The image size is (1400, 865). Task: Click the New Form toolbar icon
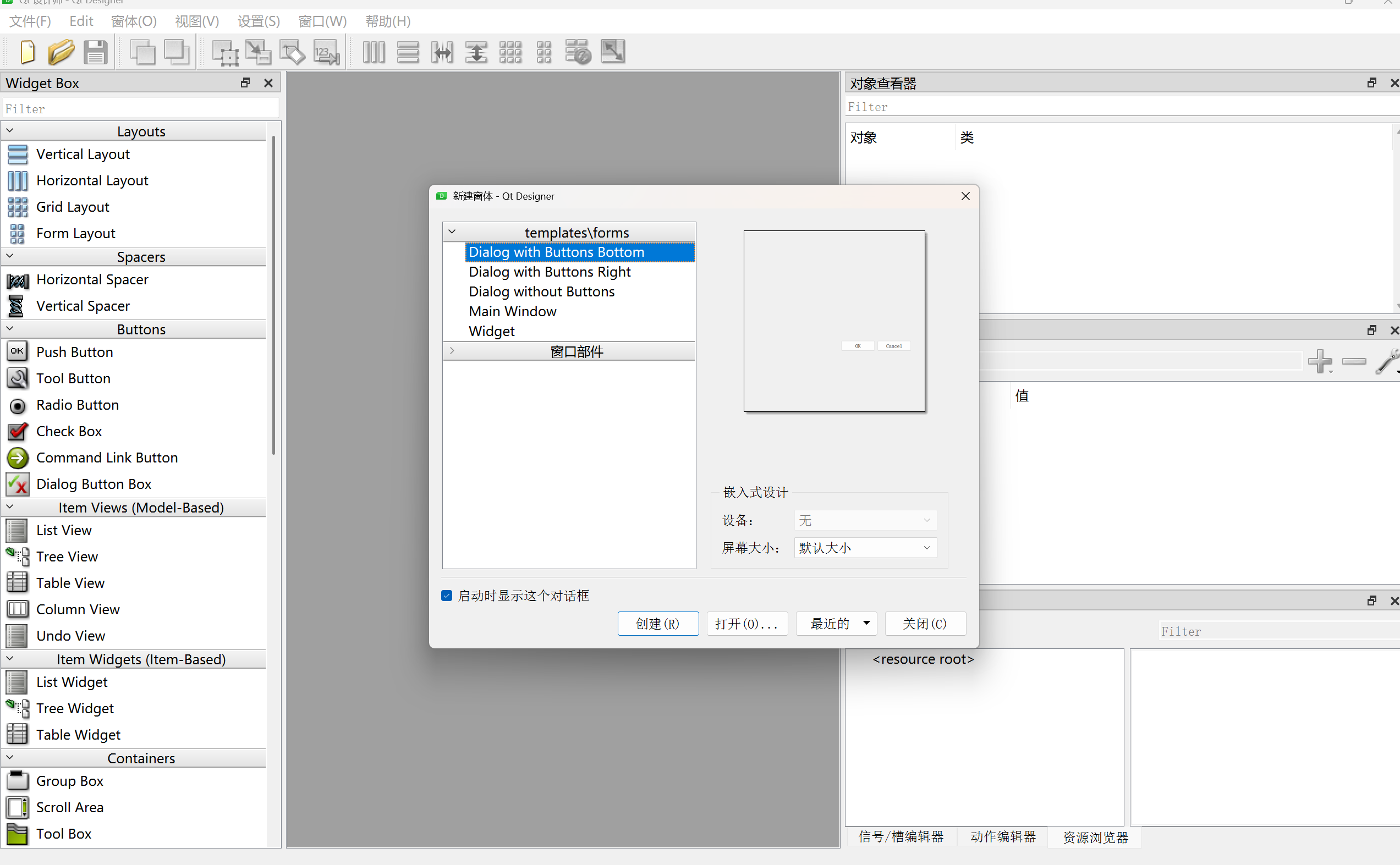(x=27, y=52)
